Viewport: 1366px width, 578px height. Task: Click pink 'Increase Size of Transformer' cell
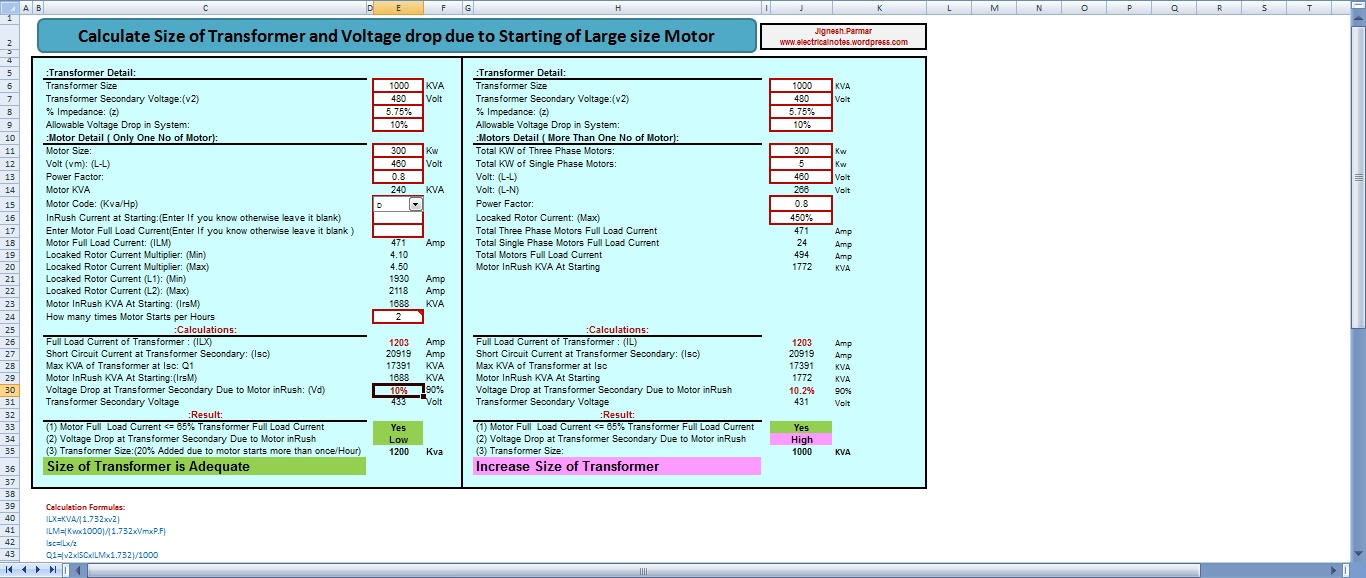tap(616, 466)
